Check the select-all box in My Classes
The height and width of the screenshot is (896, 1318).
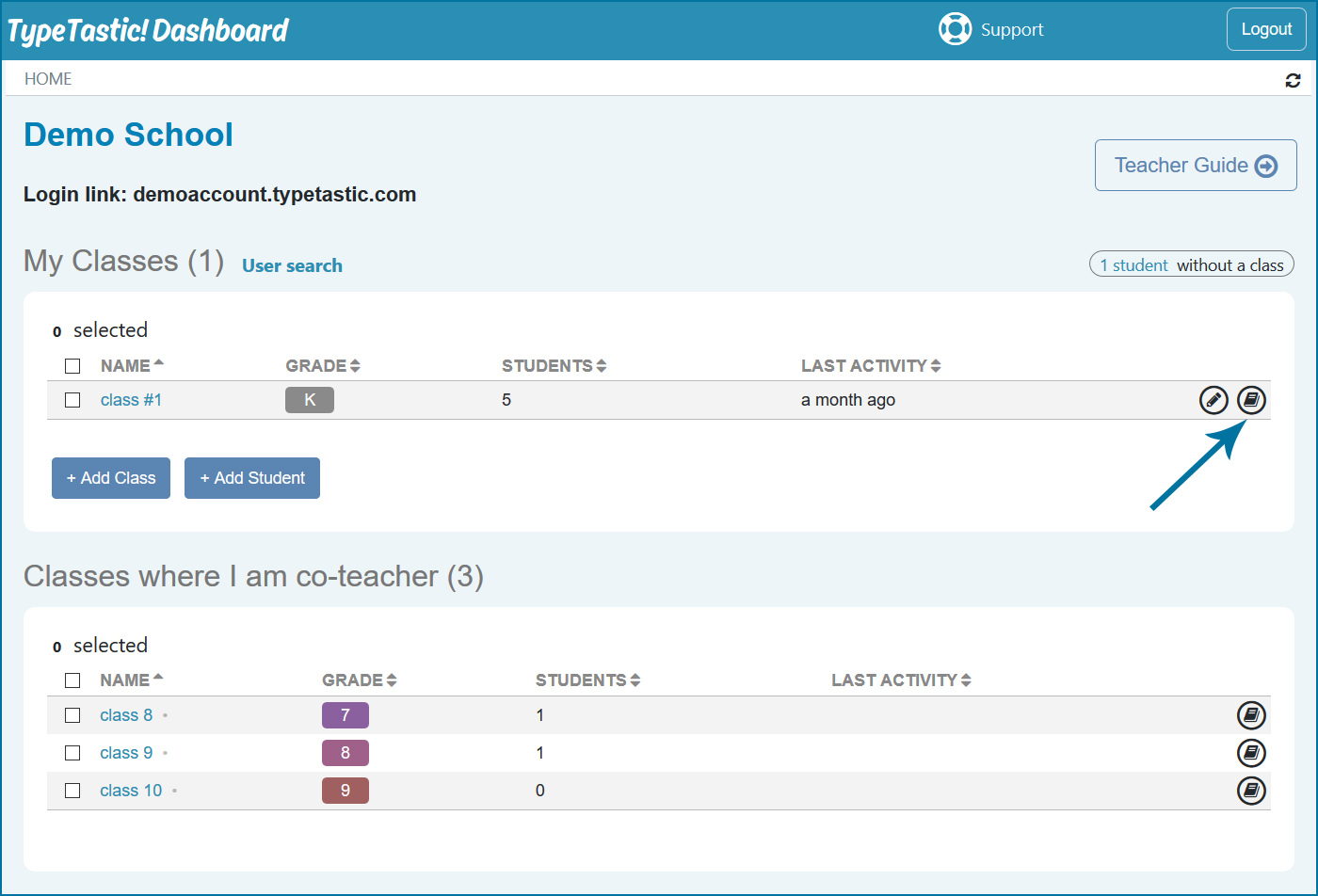pyautogui.click(x=72, y=365)
